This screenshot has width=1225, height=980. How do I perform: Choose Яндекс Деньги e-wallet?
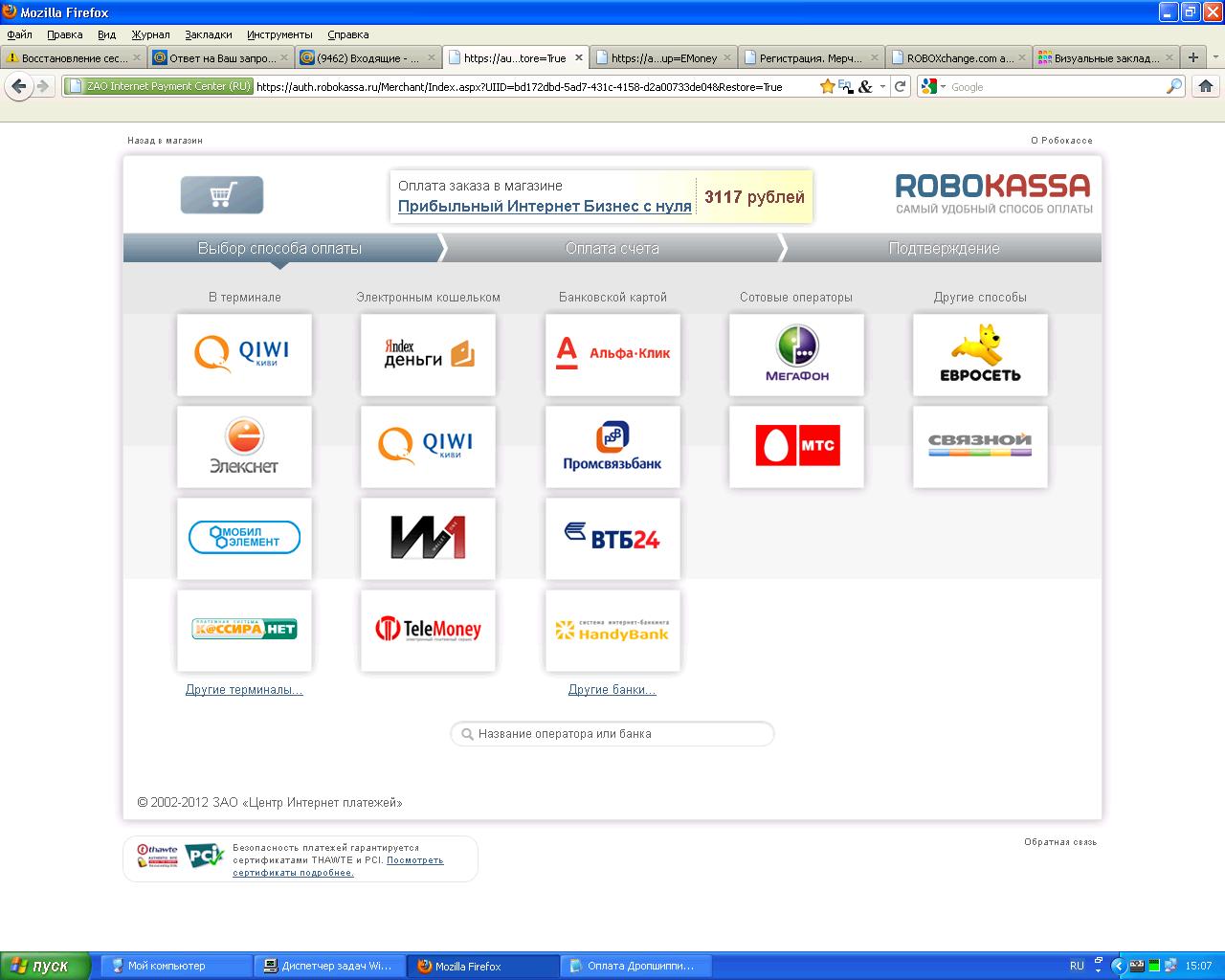(x=428, y=354)
